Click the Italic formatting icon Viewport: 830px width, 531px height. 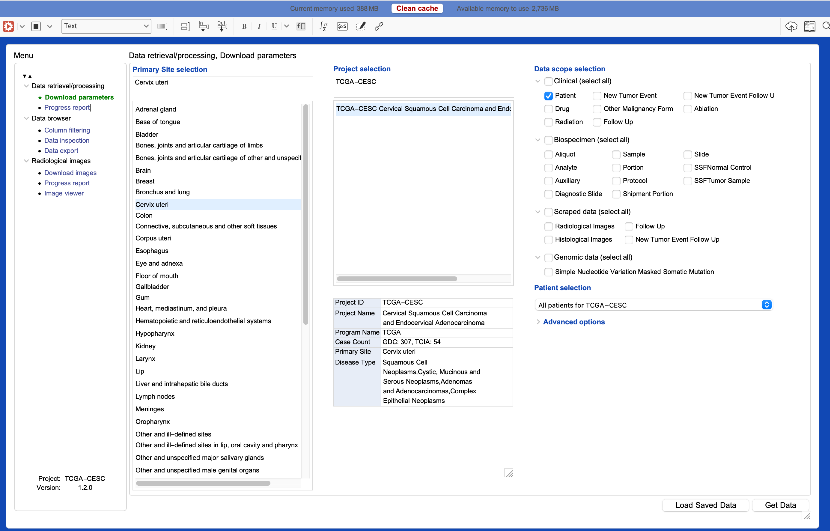click(x=258, y=26)
